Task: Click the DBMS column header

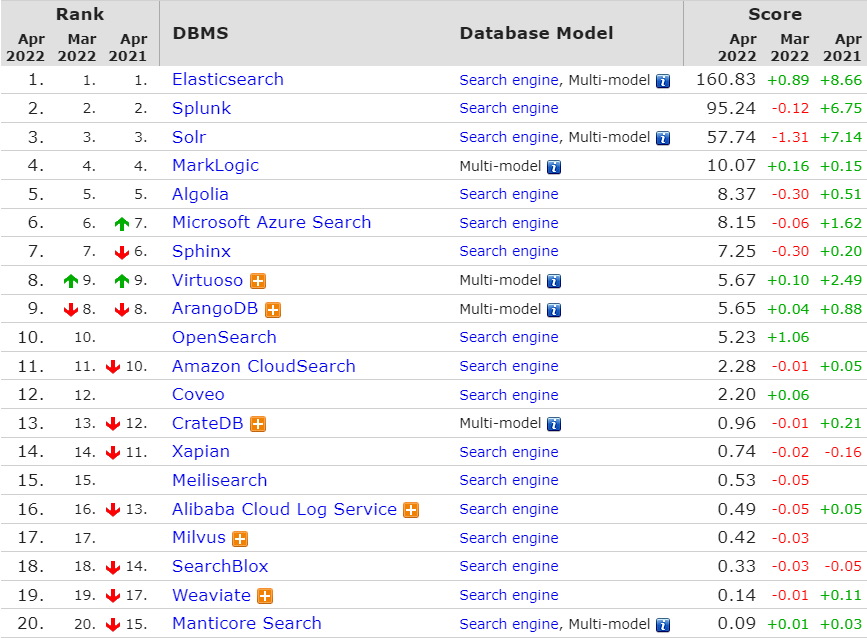Action: (200, 33)
